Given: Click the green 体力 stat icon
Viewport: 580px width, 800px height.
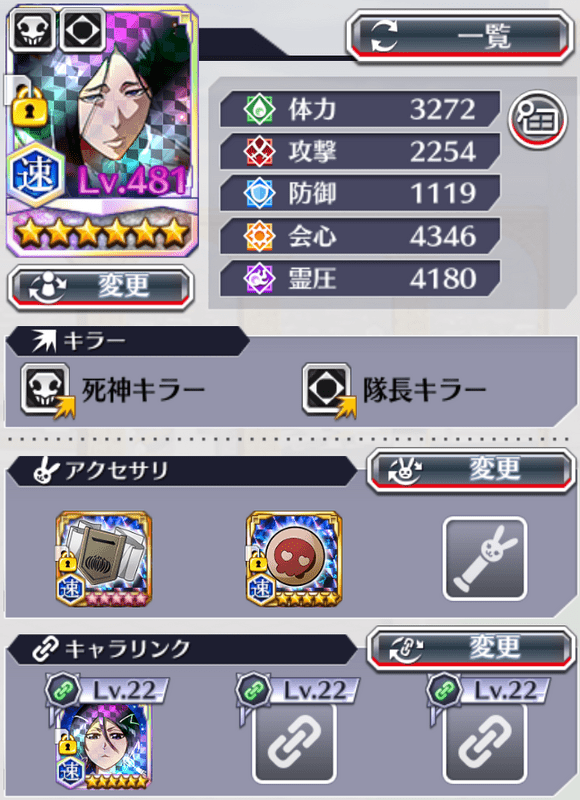Looking at the screenshot, I should click(259, 109).
